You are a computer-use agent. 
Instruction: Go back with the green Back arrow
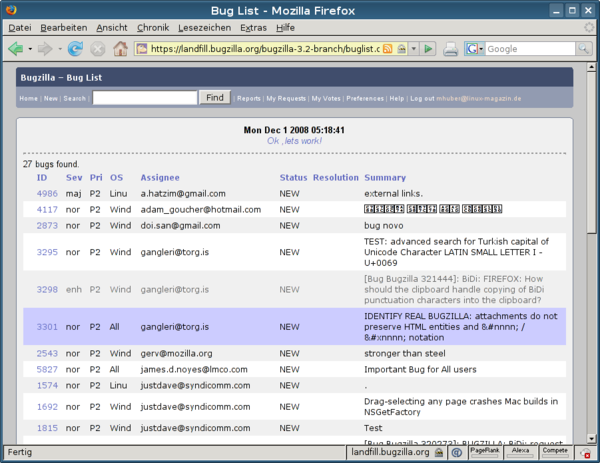16,49
